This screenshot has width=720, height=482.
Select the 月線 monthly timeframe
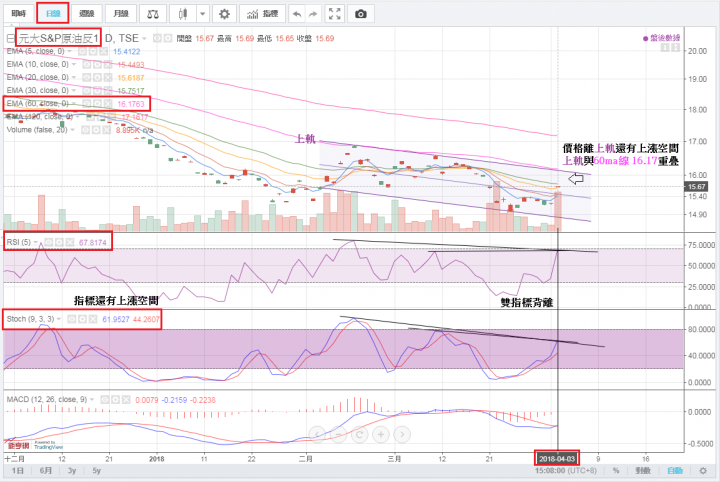[121, 14]
